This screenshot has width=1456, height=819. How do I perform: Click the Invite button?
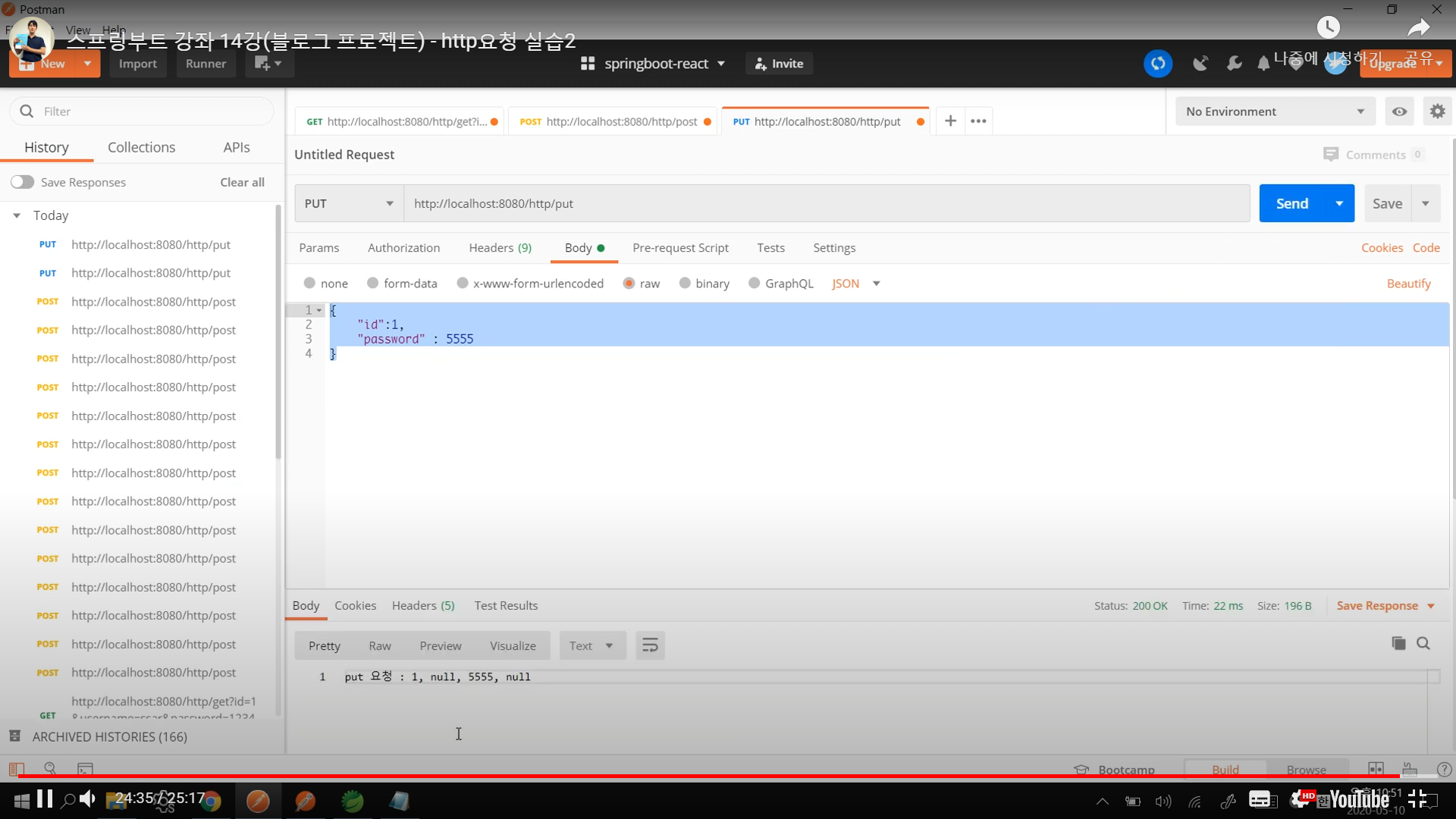point(779,64)
